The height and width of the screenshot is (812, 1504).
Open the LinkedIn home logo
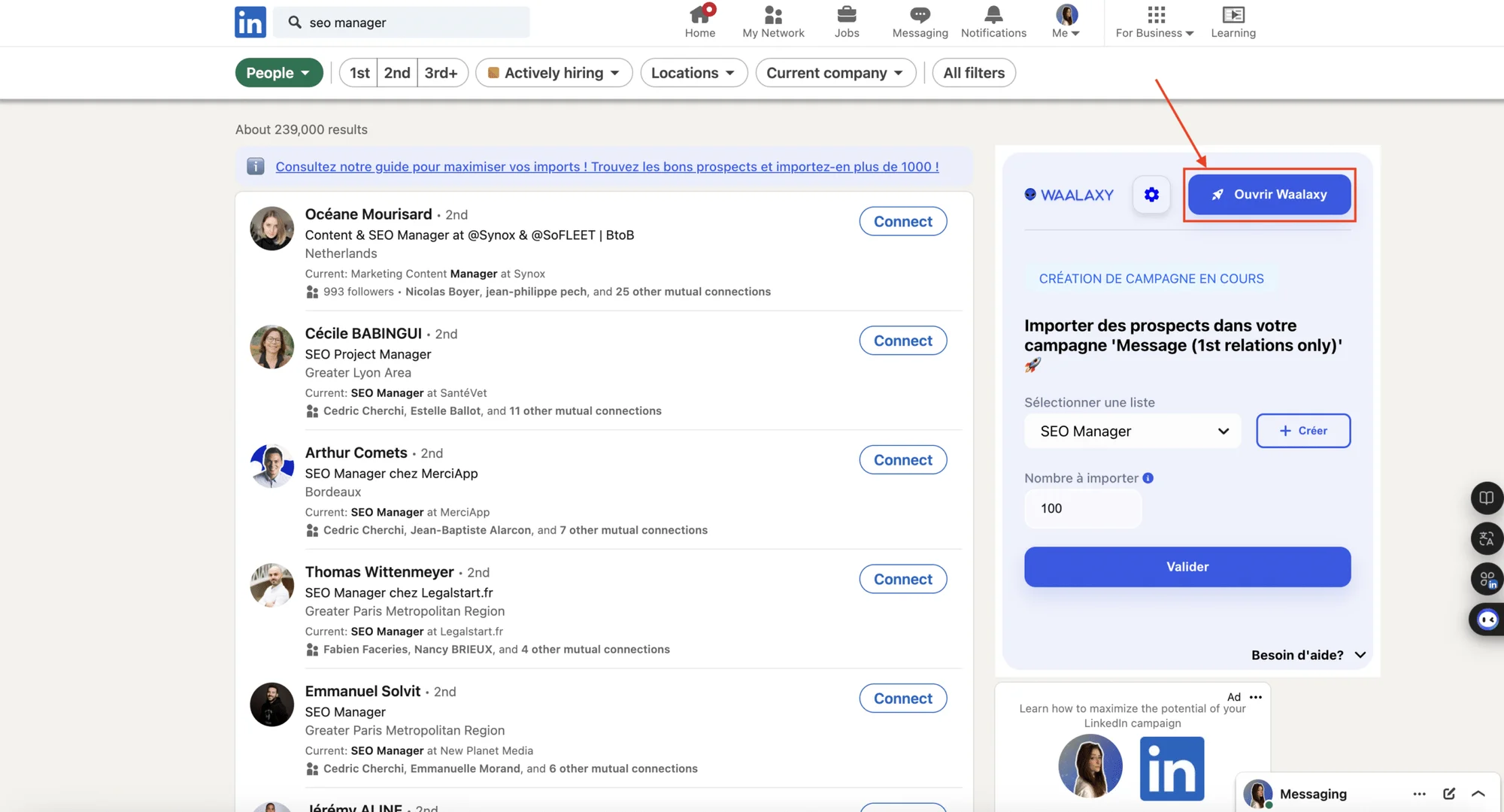point(250,22)
